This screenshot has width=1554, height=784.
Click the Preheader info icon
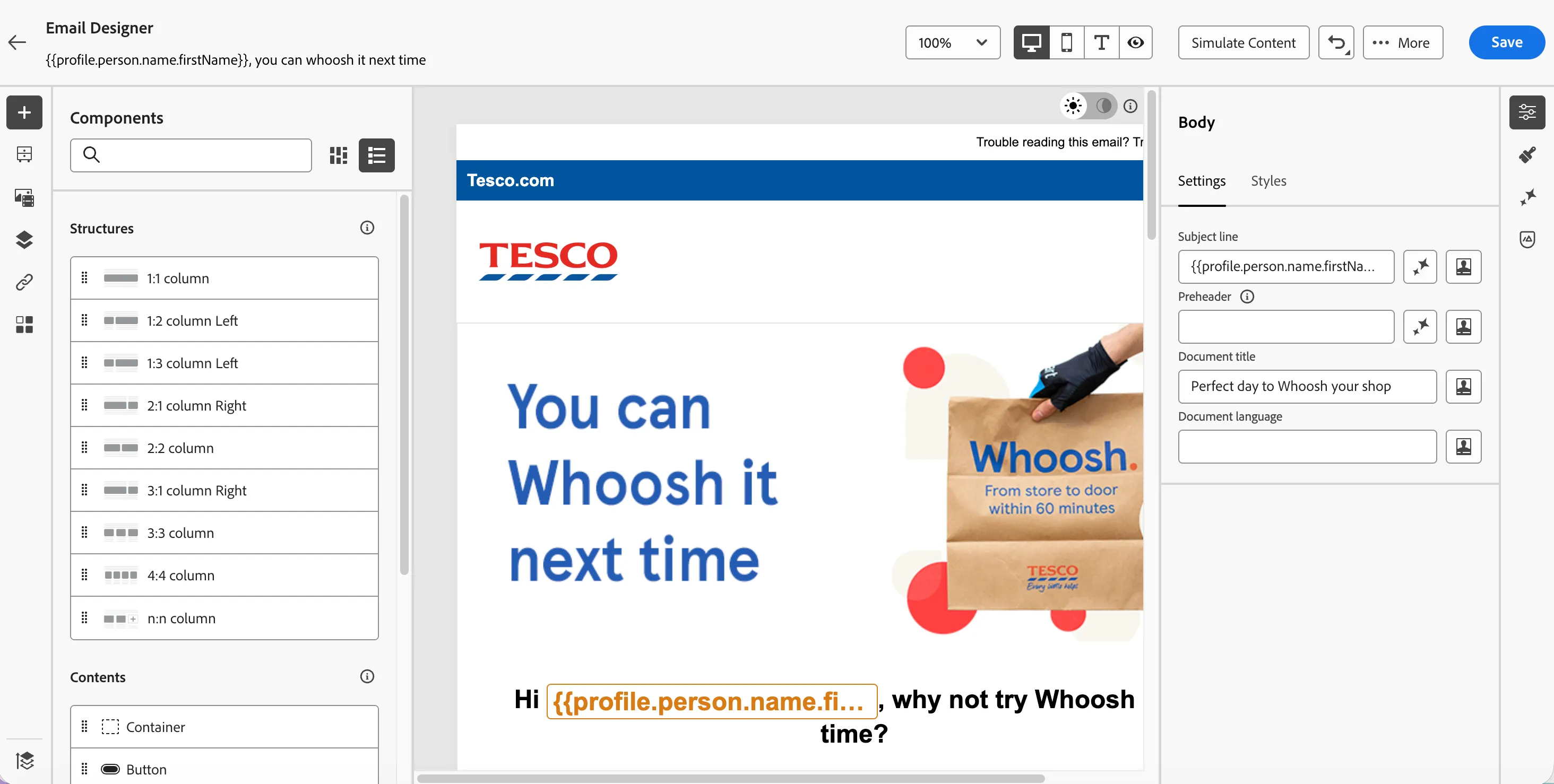tap(1247, 297)
